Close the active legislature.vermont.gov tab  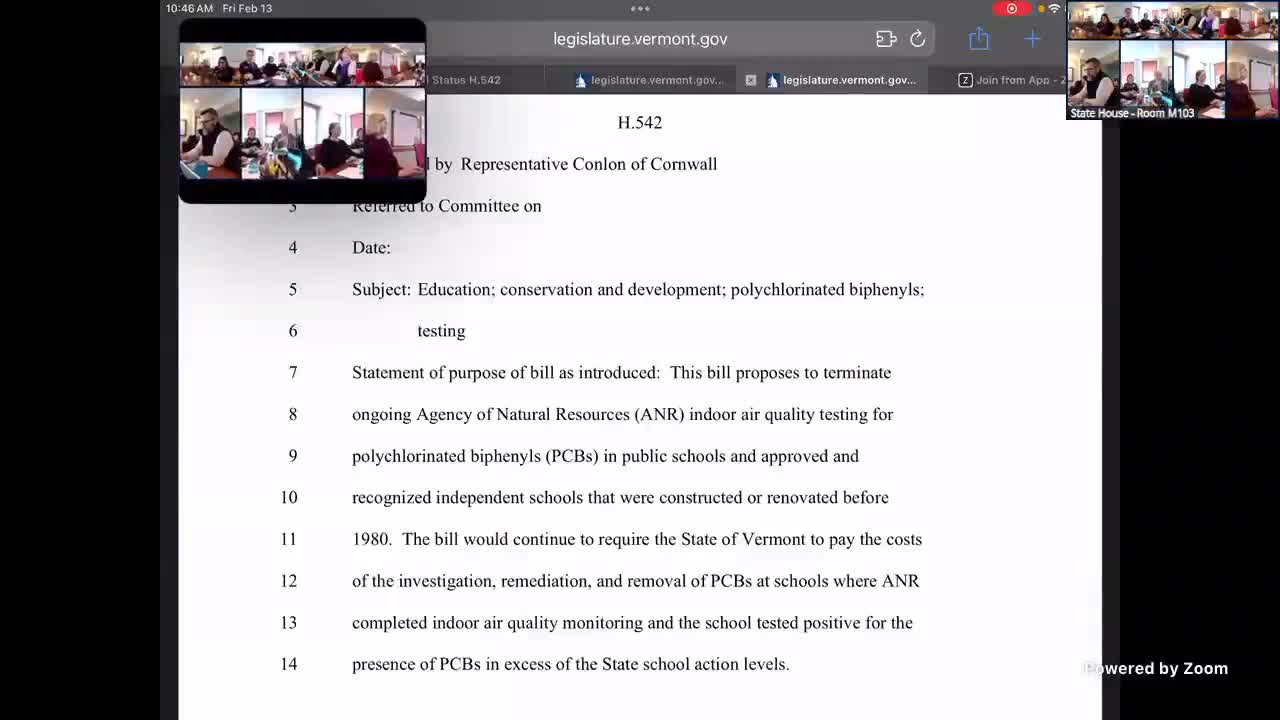[x=751, y=80]
